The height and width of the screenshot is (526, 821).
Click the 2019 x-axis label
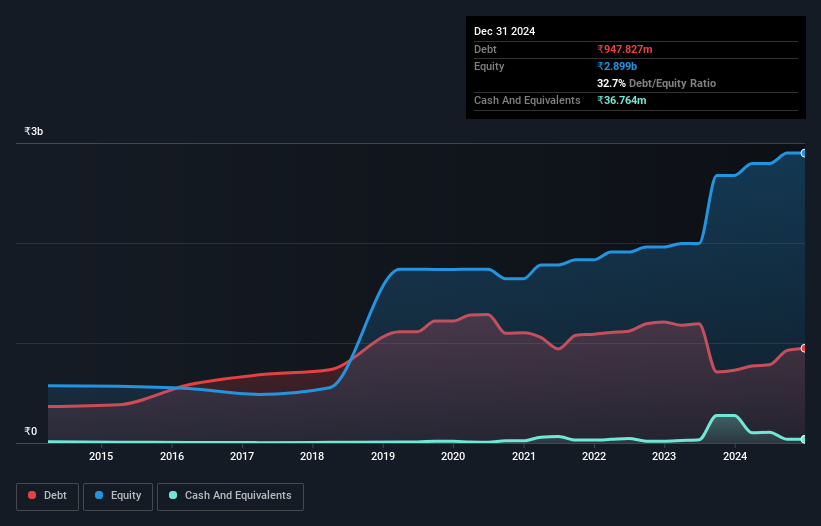(x=383, y=456)
